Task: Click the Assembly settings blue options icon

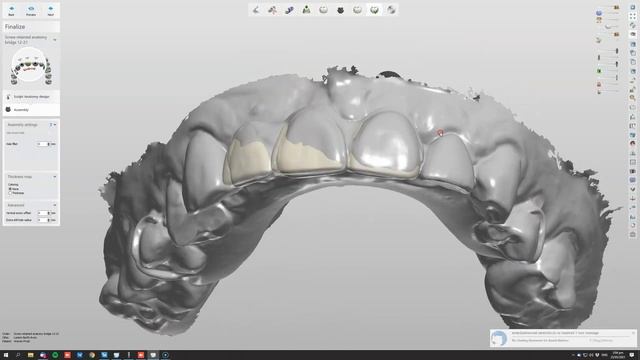Action: (x=51, y=124)
